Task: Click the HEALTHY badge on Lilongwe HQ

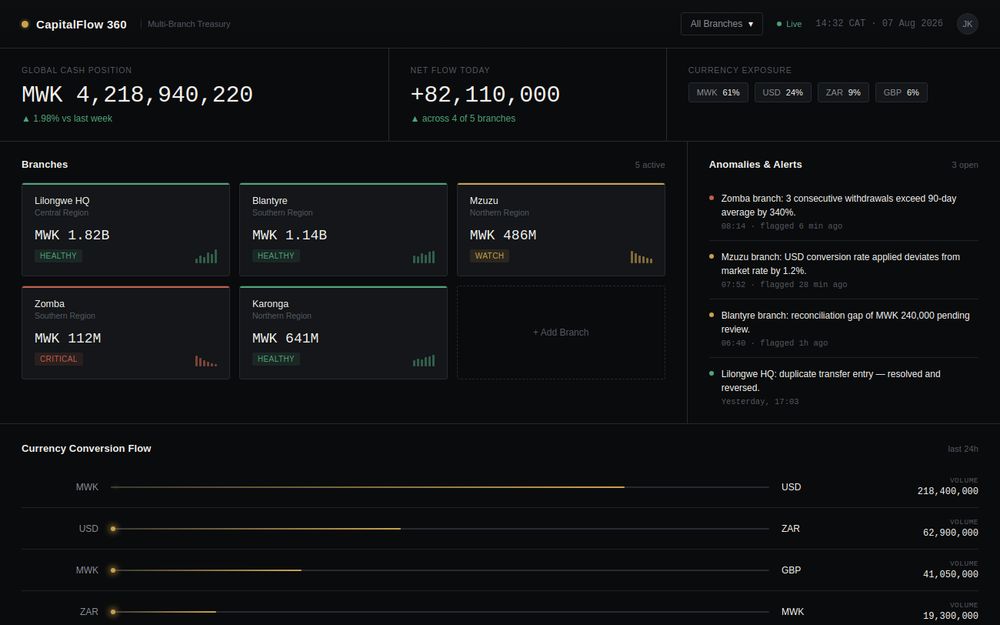Action: [58, 256]
